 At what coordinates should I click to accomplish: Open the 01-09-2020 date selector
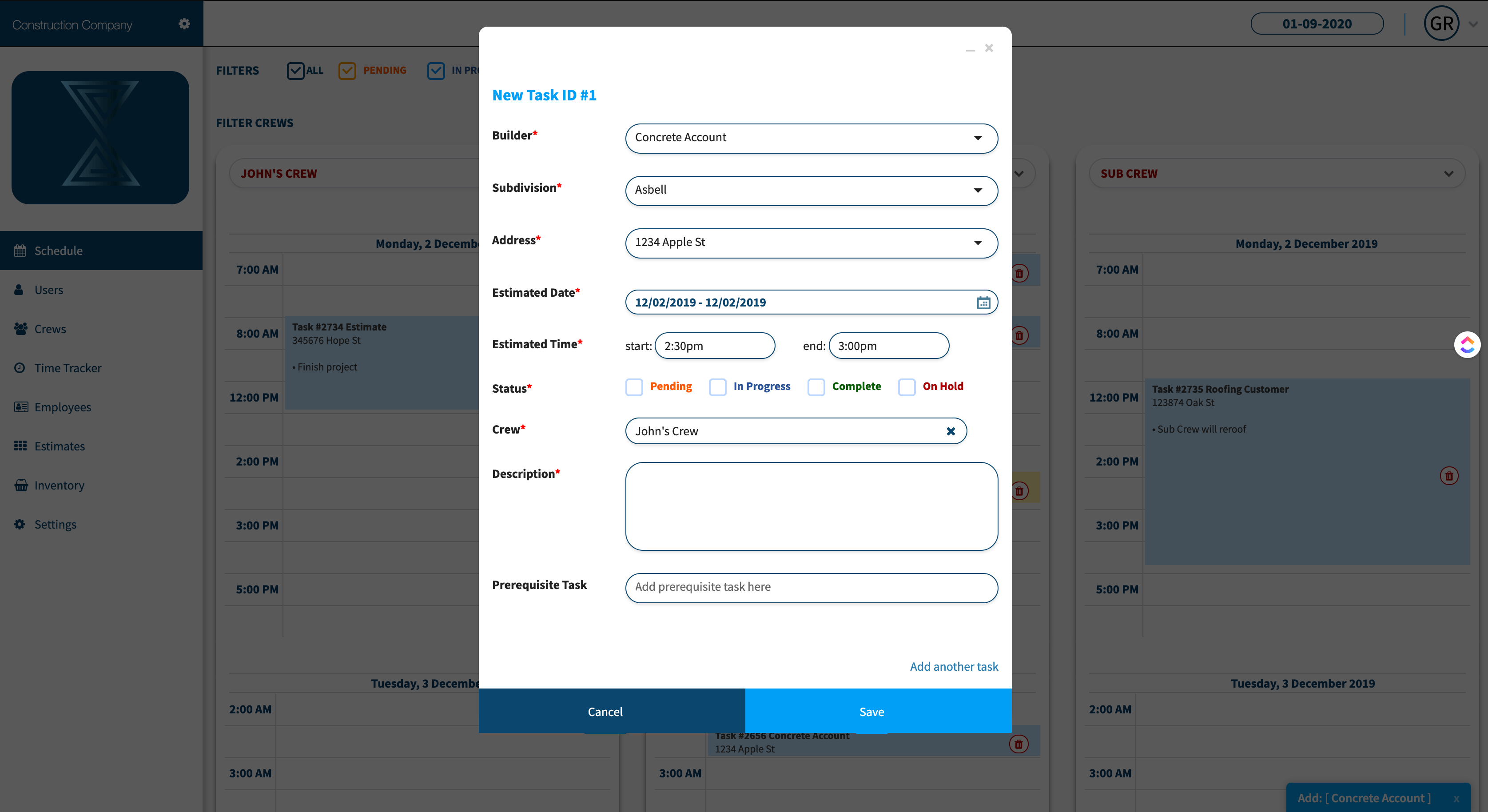(1317, 24)
